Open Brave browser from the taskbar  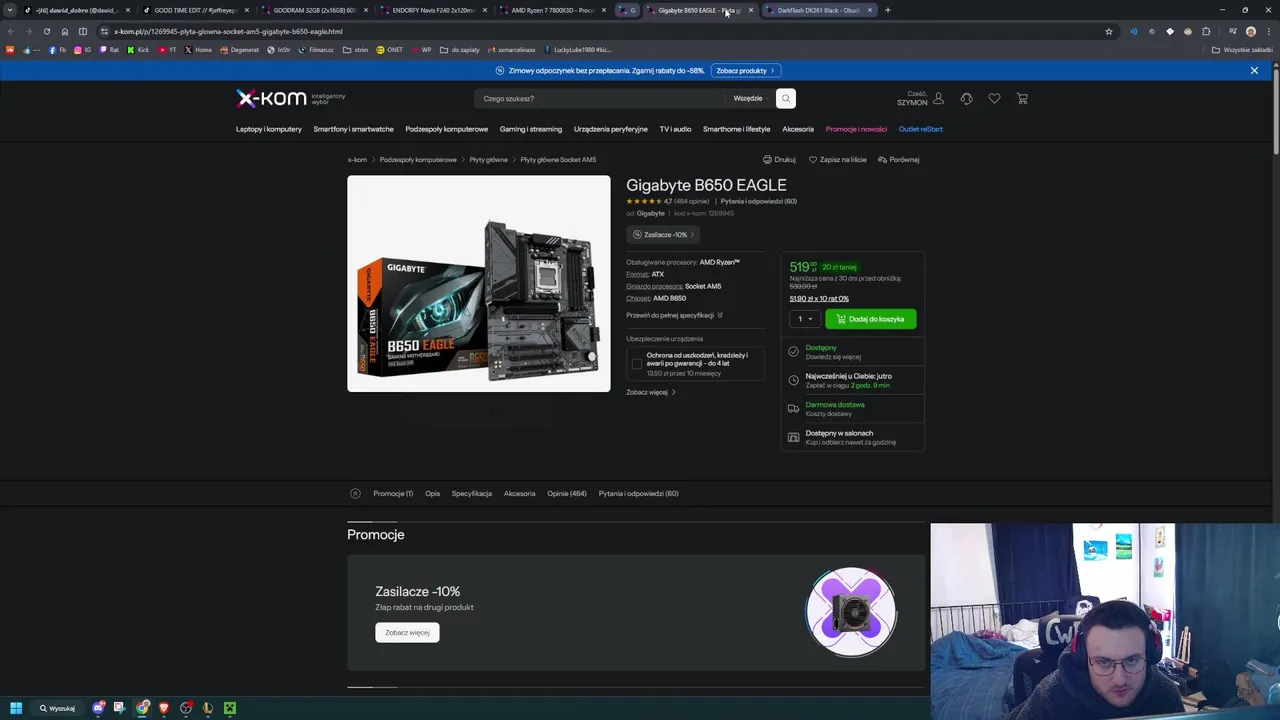(x=164, y=708)
